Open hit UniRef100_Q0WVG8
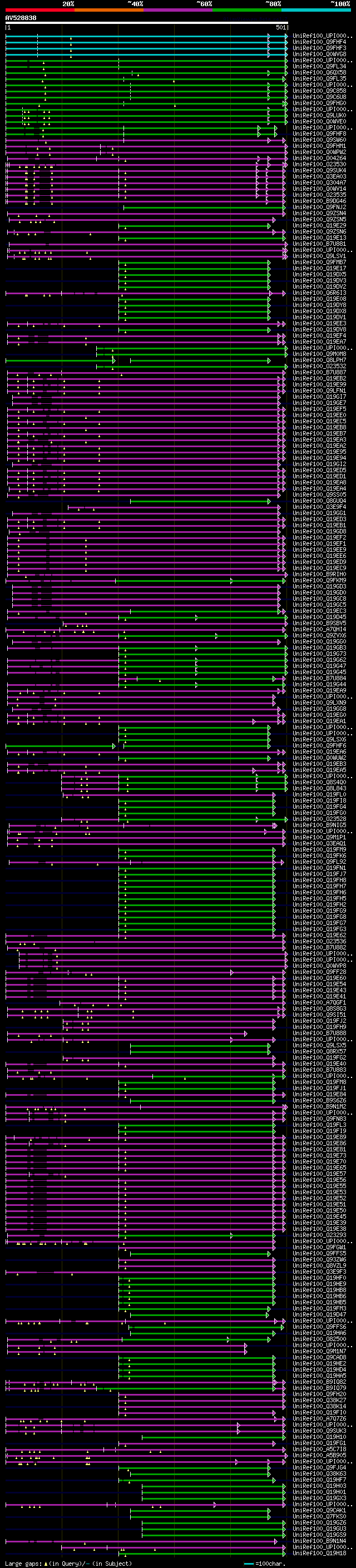Screen dimensions: 356x1568 319,54
